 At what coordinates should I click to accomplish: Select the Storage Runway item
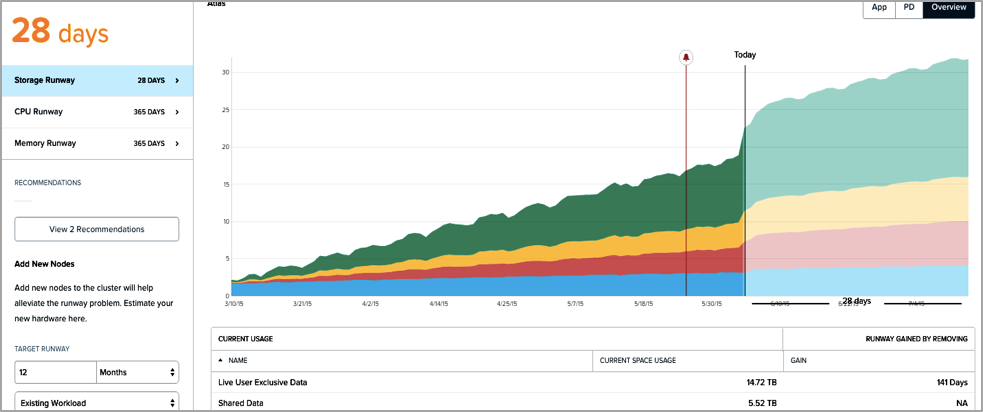(x=97, y=80)
